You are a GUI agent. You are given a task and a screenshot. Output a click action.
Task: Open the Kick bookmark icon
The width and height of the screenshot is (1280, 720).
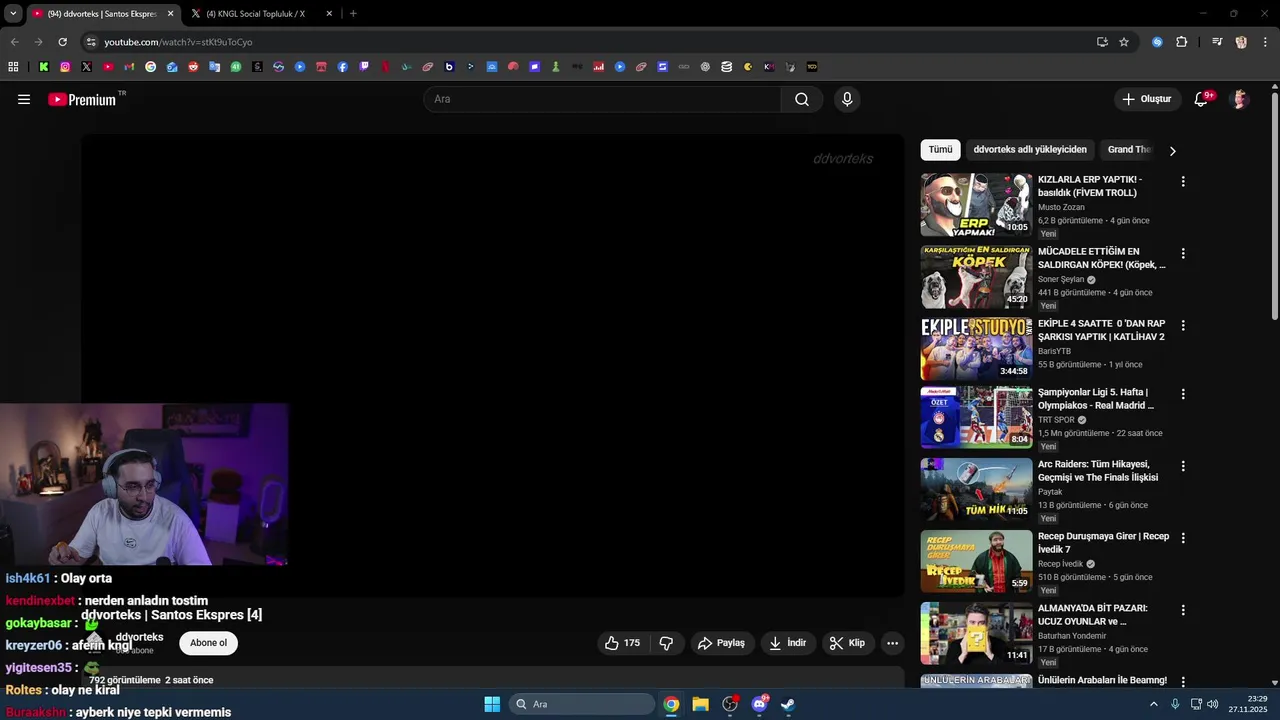(44, 67)
